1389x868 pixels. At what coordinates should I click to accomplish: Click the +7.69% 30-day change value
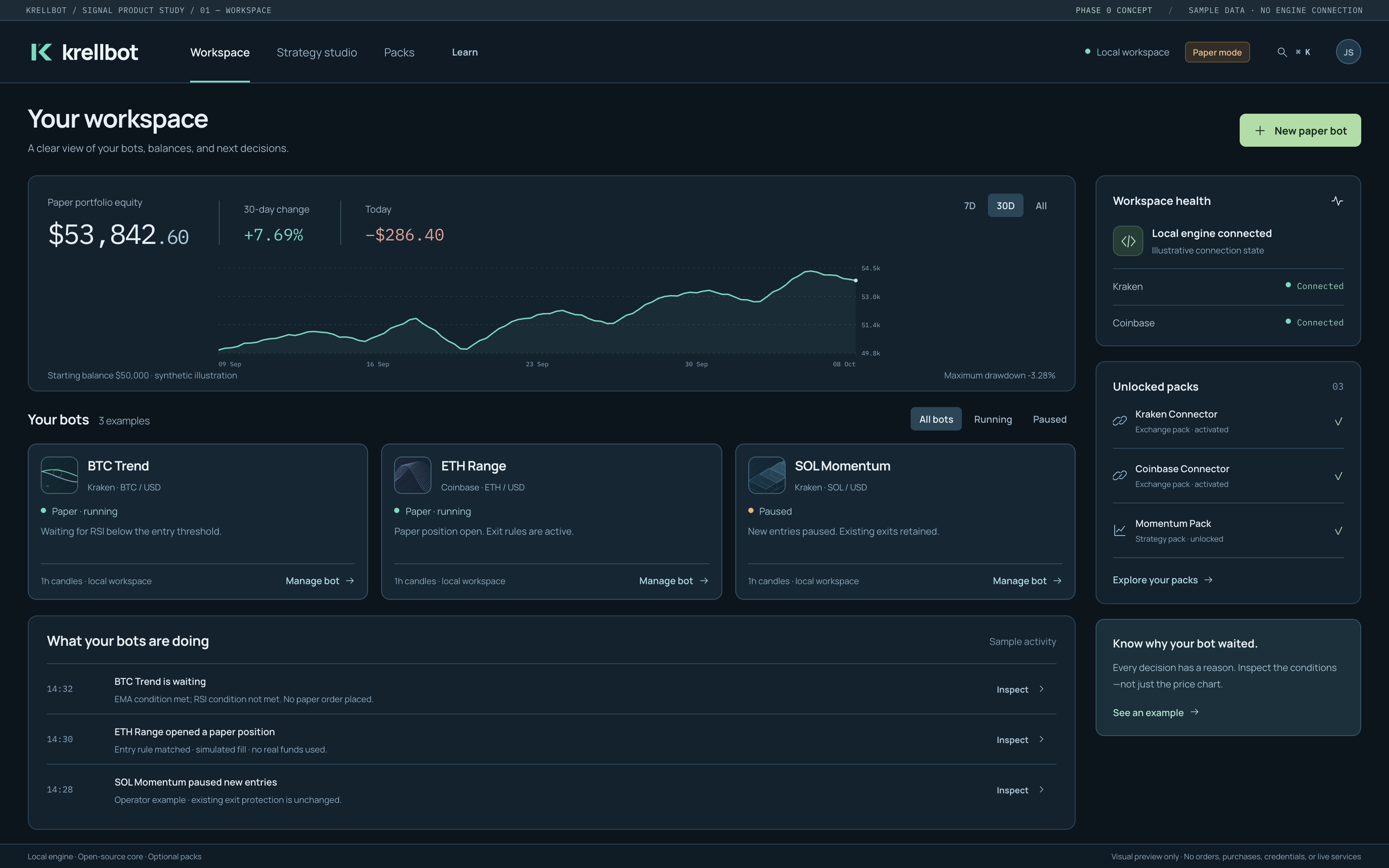point(274,235)
